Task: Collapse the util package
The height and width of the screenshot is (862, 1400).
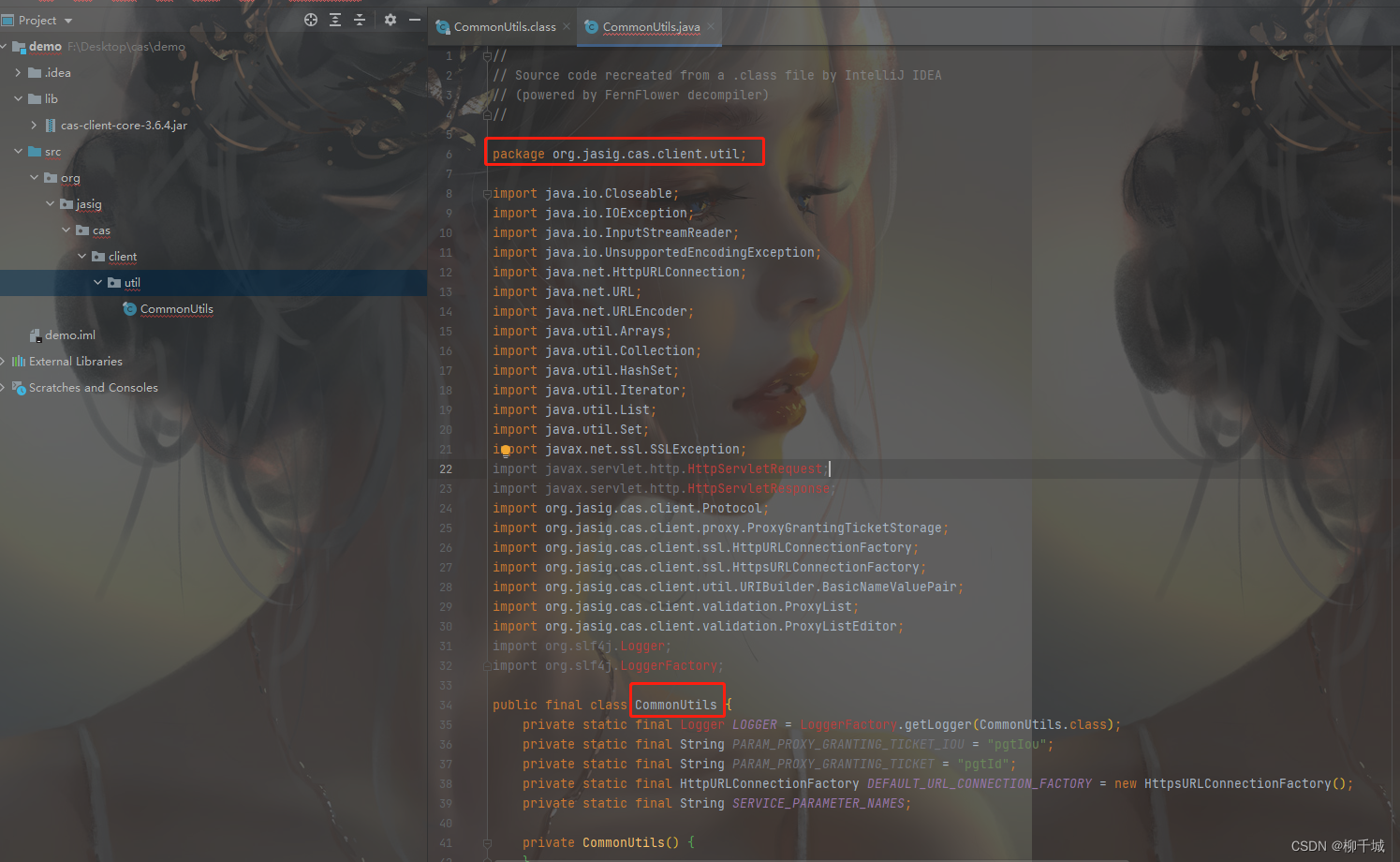Action: (x=98, y=282)
